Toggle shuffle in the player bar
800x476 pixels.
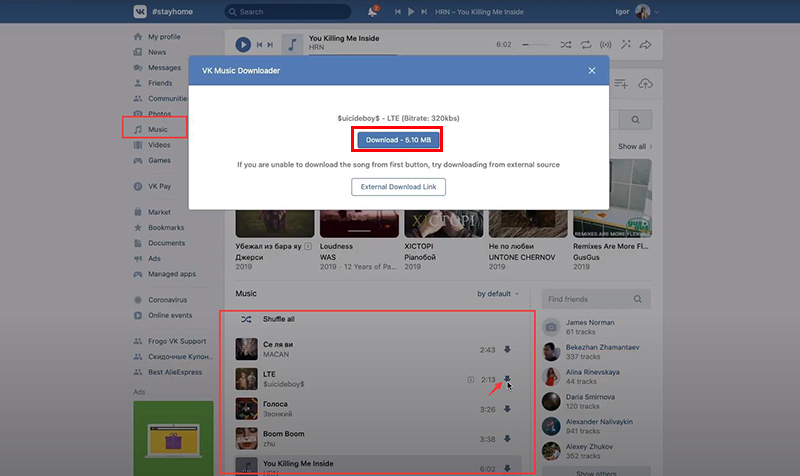tap(566, 45)
